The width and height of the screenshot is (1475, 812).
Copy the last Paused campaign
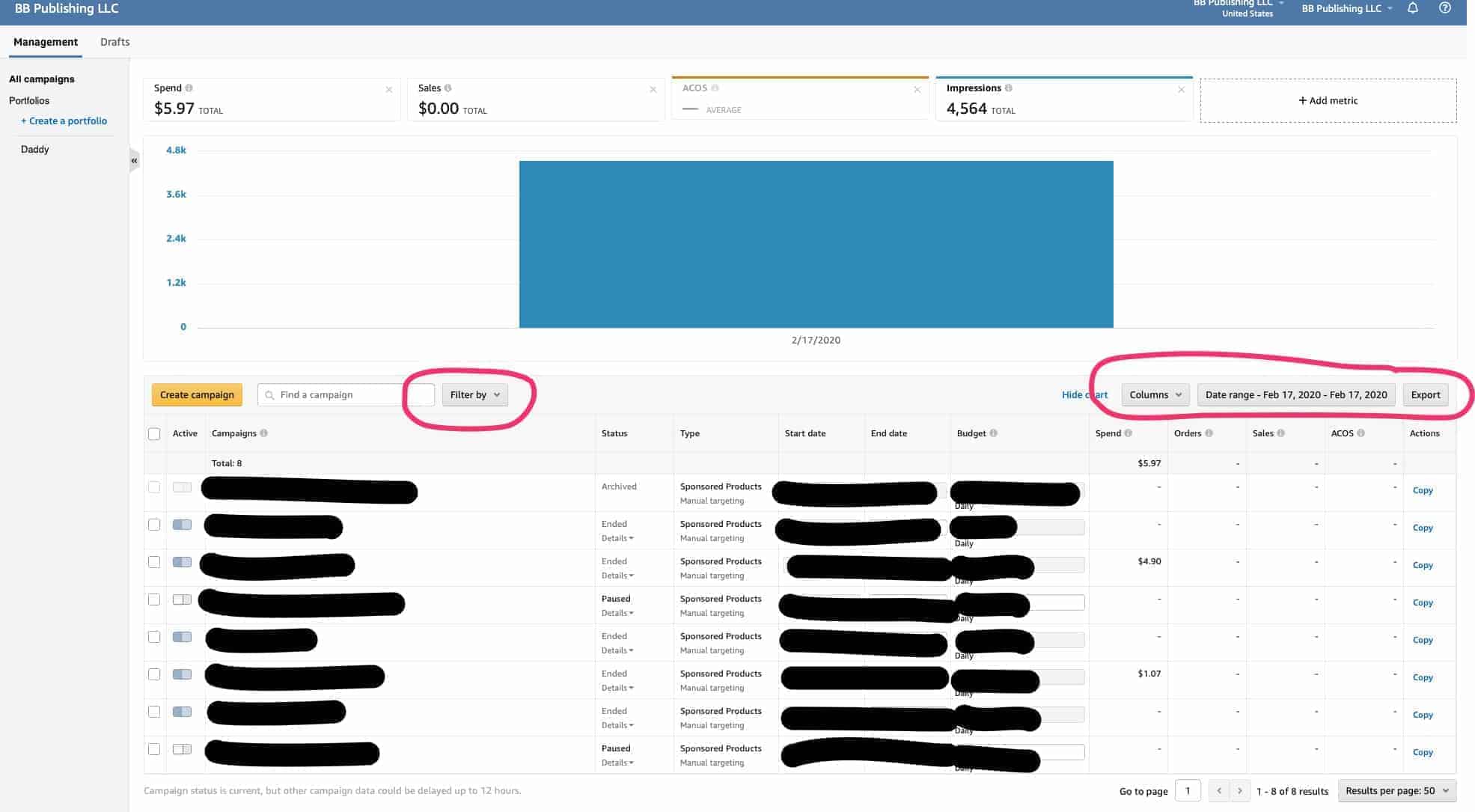pos(1423,753)
